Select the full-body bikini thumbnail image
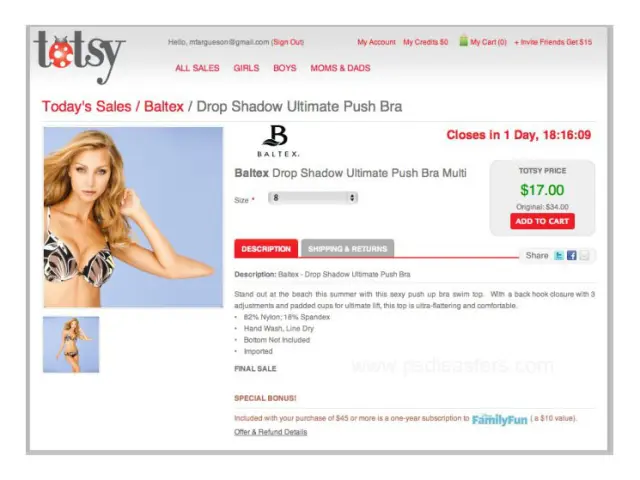Viewport: 640px width, 480px height. tap(71, 344)
